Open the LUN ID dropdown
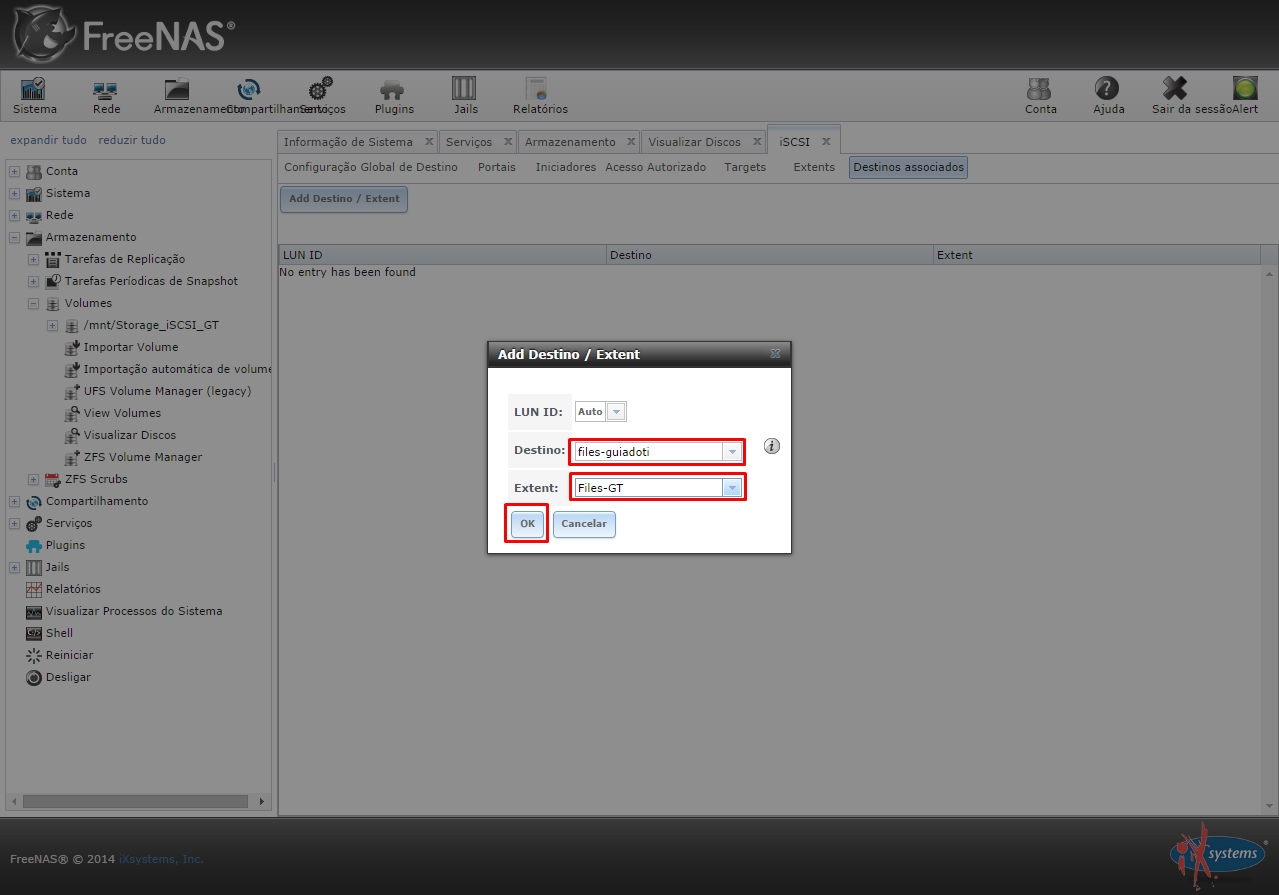 (x=616, y=412)
